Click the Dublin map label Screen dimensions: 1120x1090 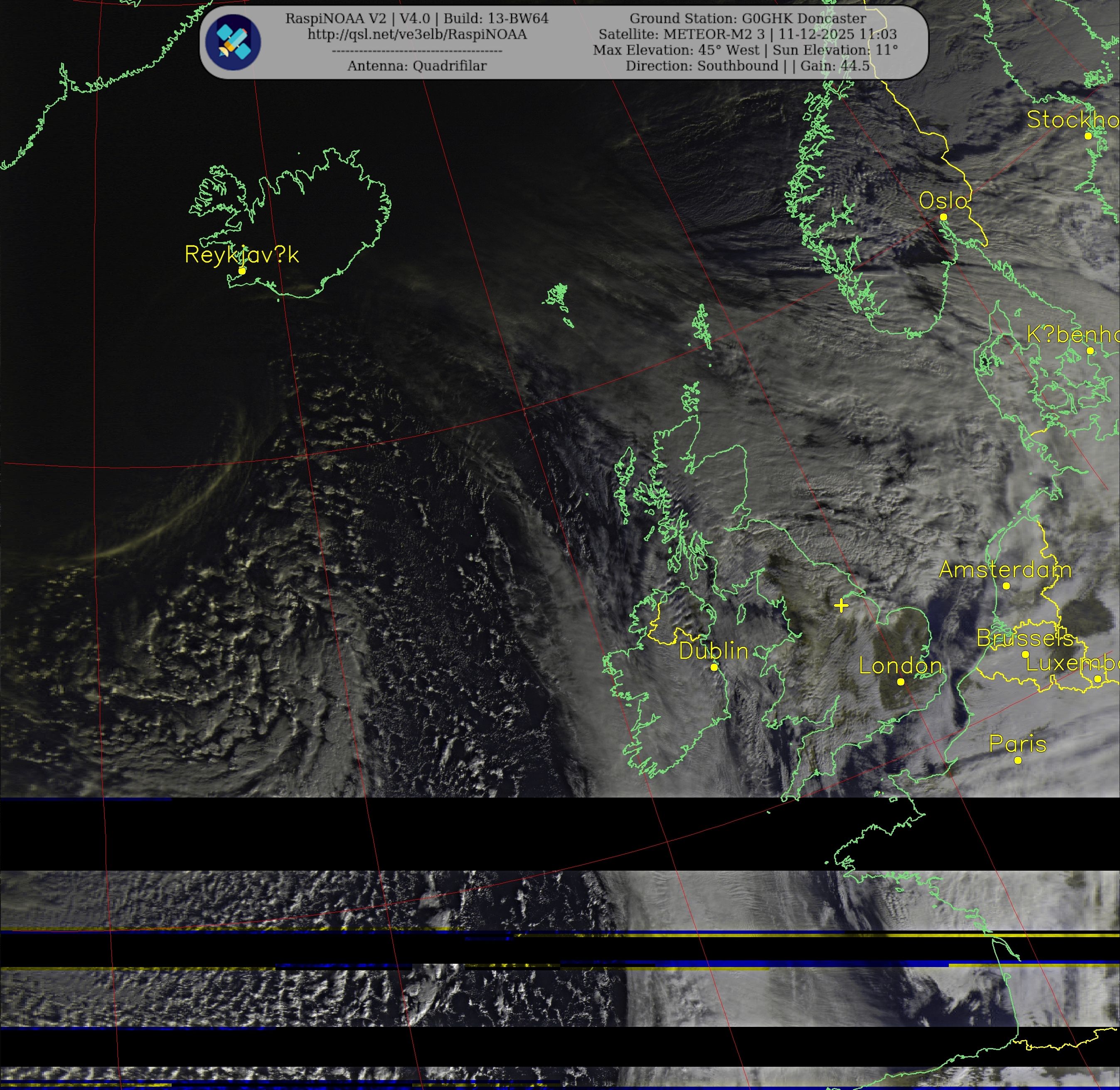pyautogui.click(x=714, y=651)
